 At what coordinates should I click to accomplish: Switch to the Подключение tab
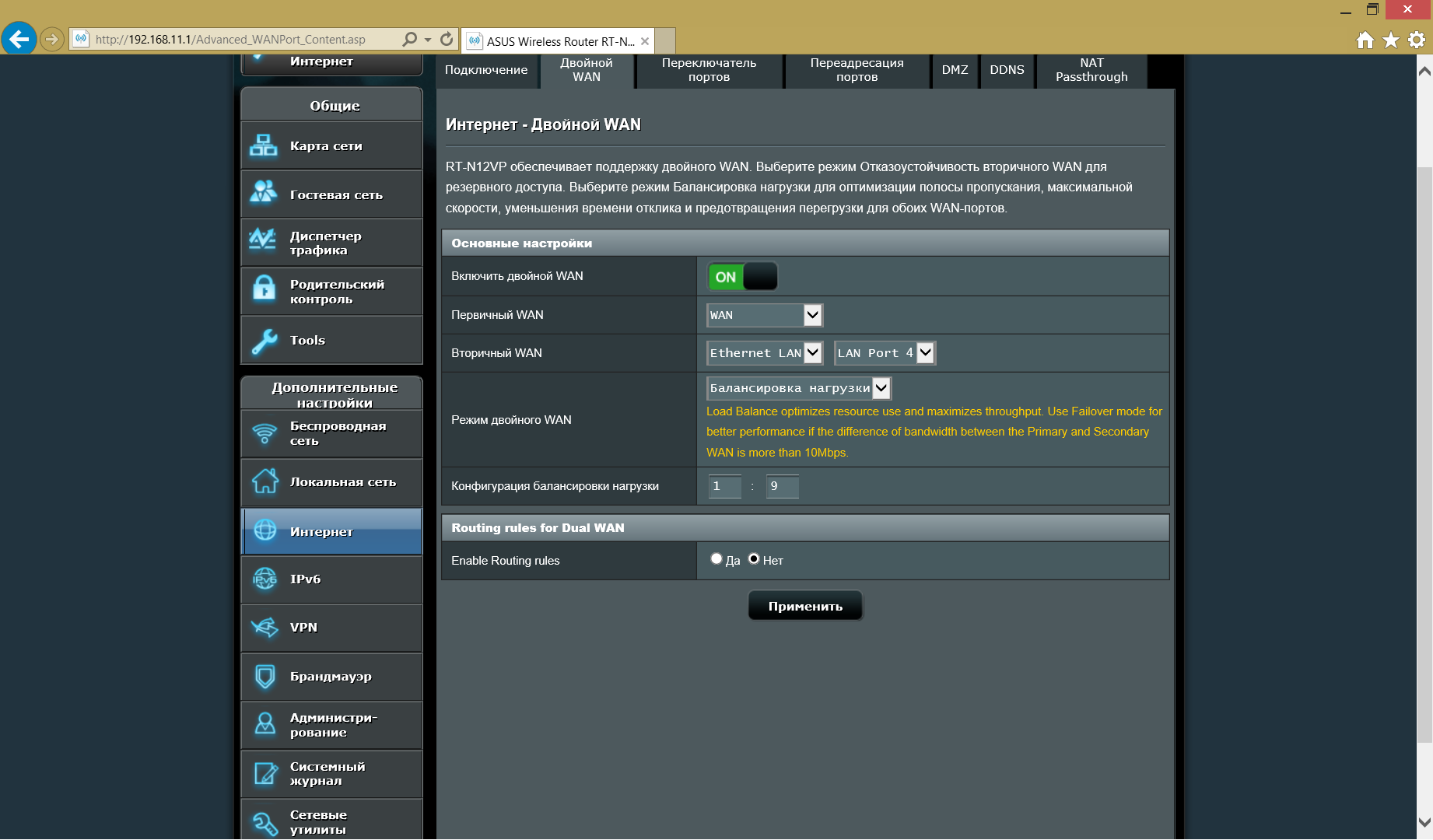486,70
